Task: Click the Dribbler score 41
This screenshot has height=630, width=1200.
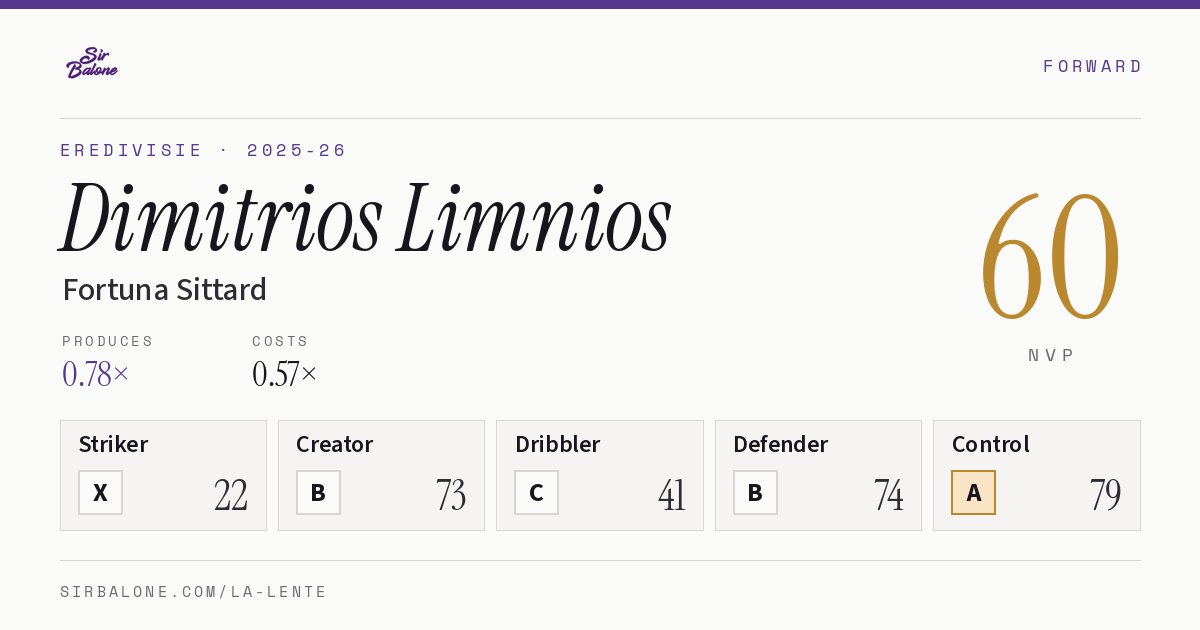Action: pyautogui.click(x=672, y=495)
